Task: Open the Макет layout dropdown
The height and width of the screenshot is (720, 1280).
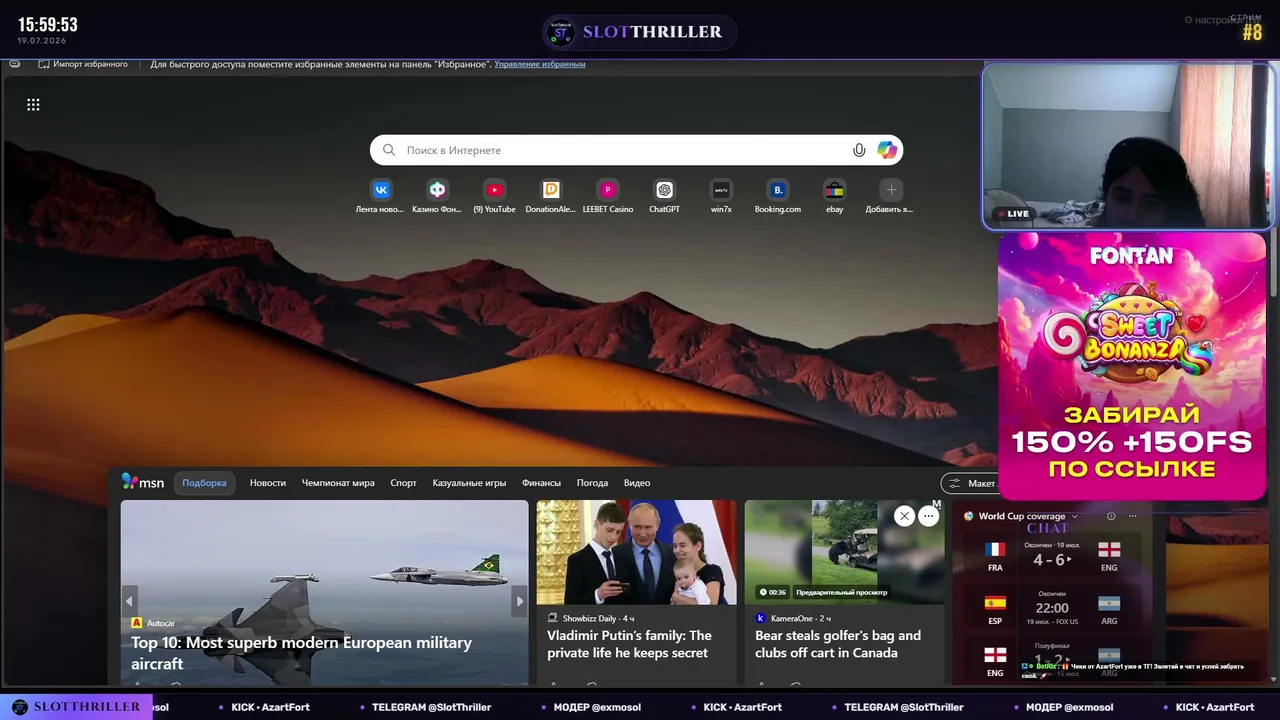Action: [970, 484]
